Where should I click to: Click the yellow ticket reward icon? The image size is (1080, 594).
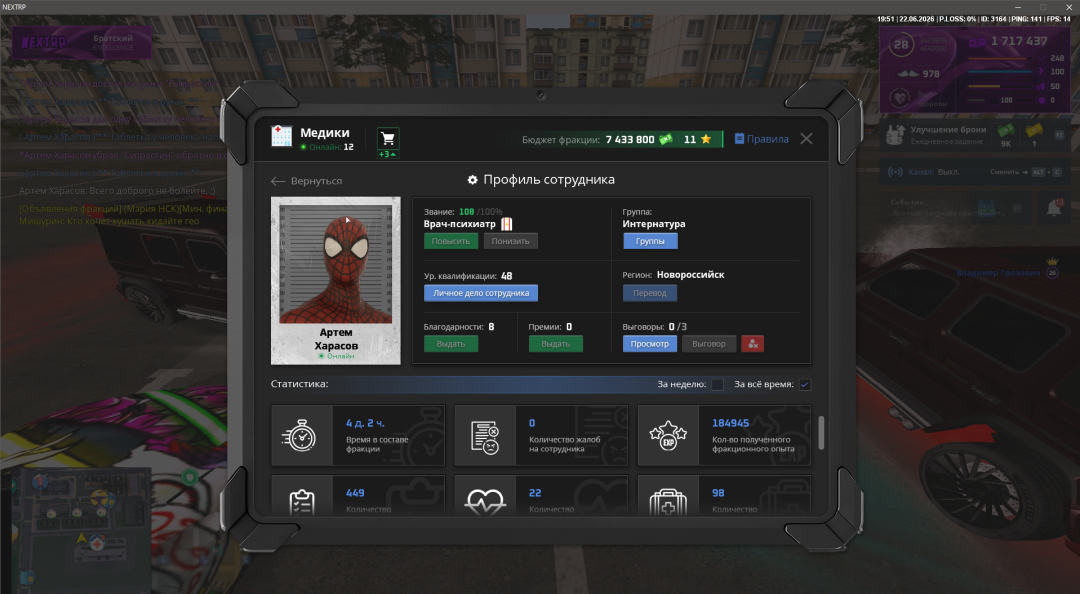pos(1034,130)
